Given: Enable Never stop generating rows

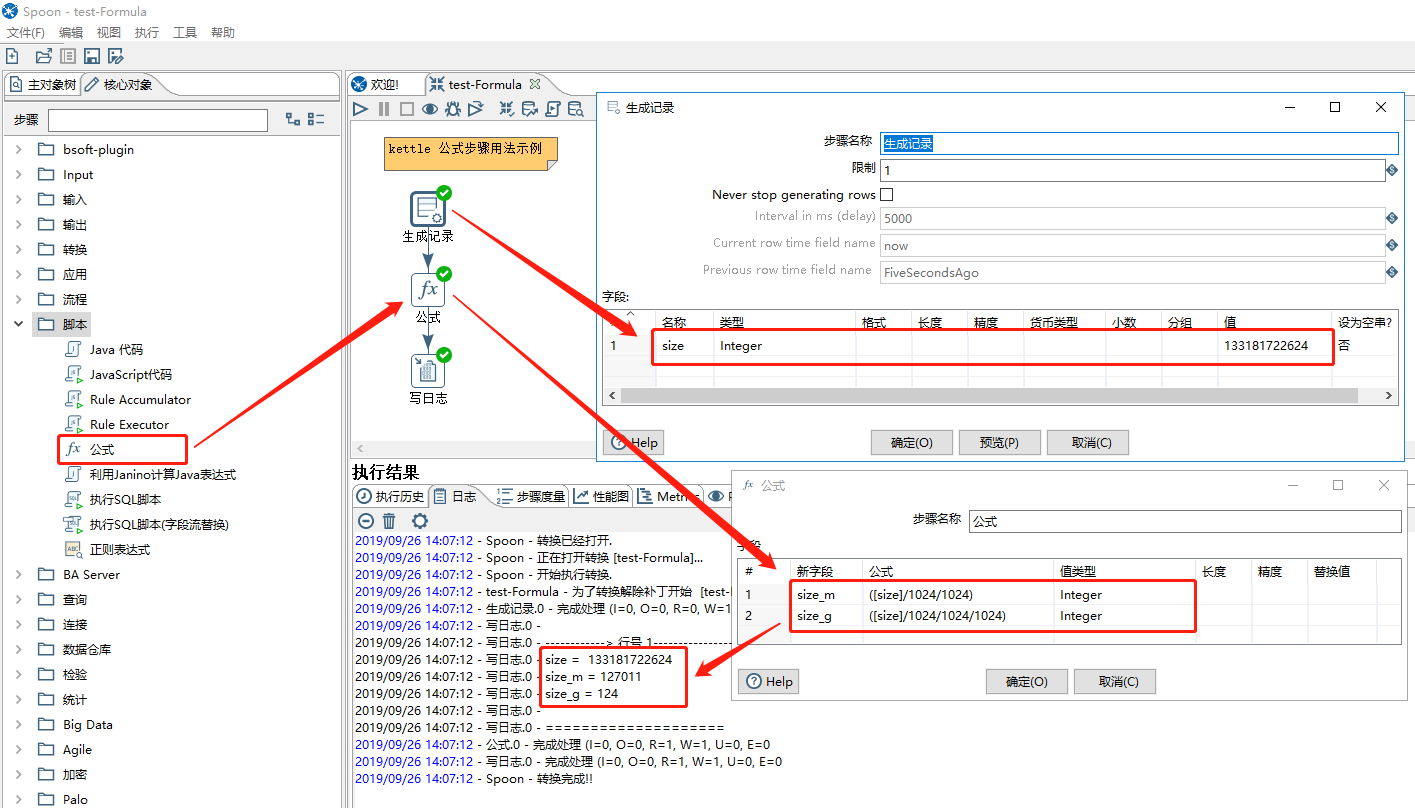Looking at the screenshot, I should pyautogui.click(x=886, y=194).
